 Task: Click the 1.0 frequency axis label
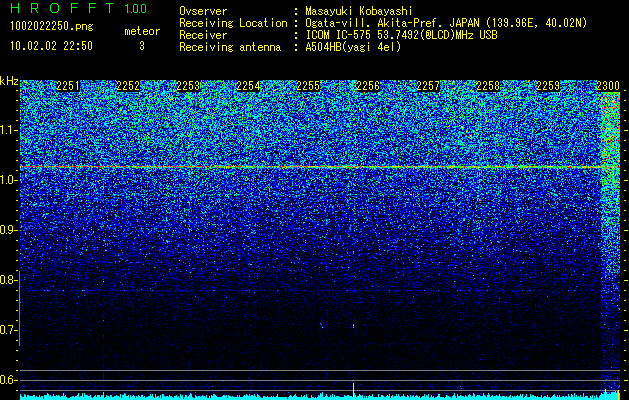[x=8, y=180]
